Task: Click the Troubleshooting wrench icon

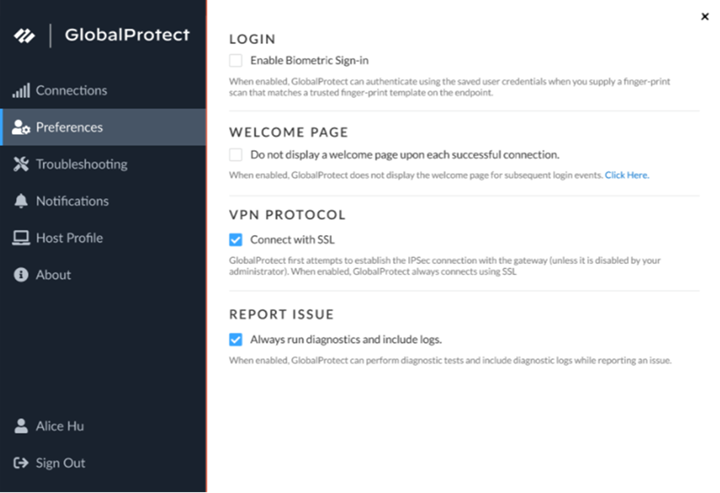Action: (20, 165)
